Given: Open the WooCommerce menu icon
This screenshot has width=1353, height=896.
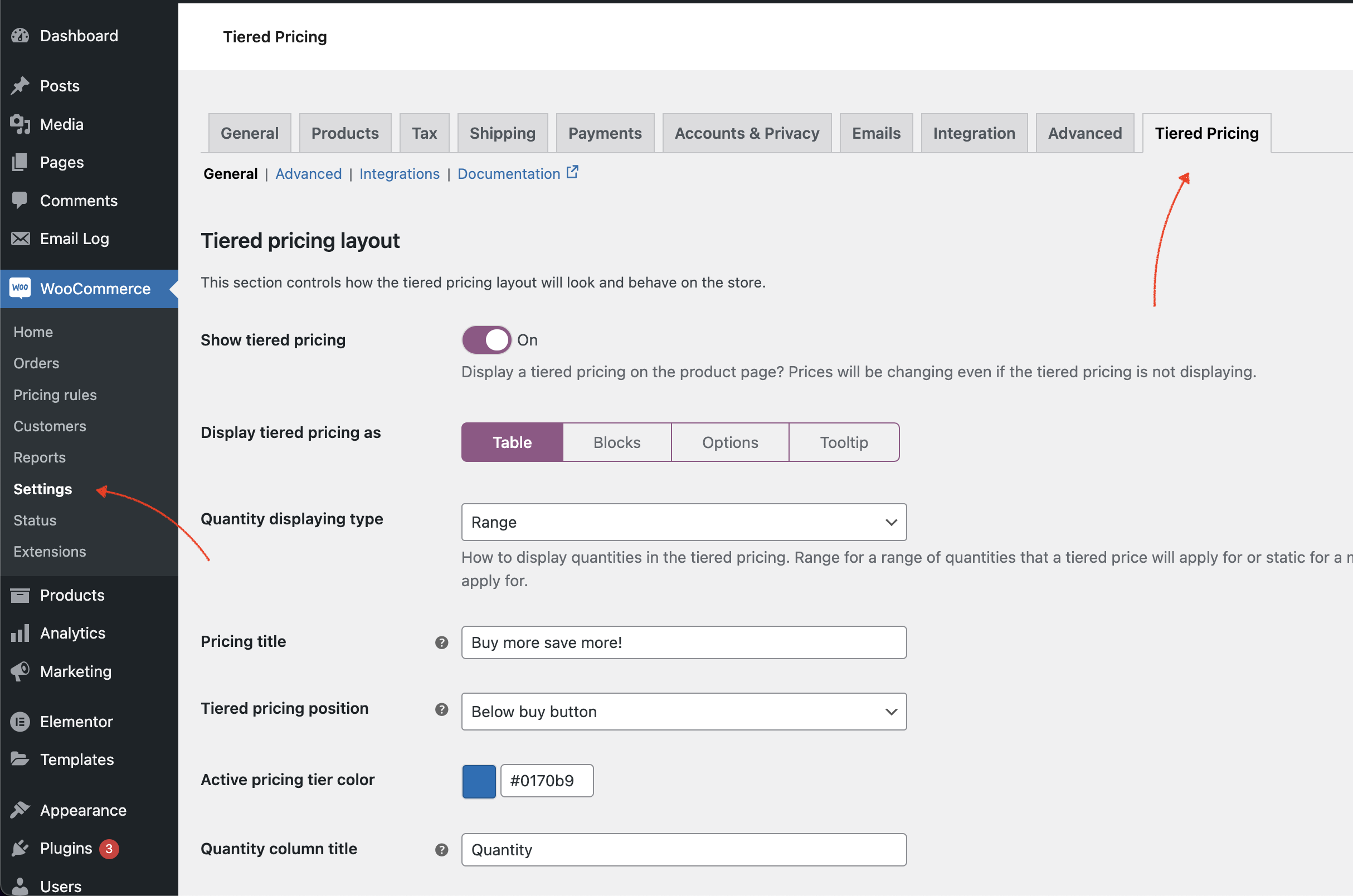Looking at the screenshot, I should point(20,289).
